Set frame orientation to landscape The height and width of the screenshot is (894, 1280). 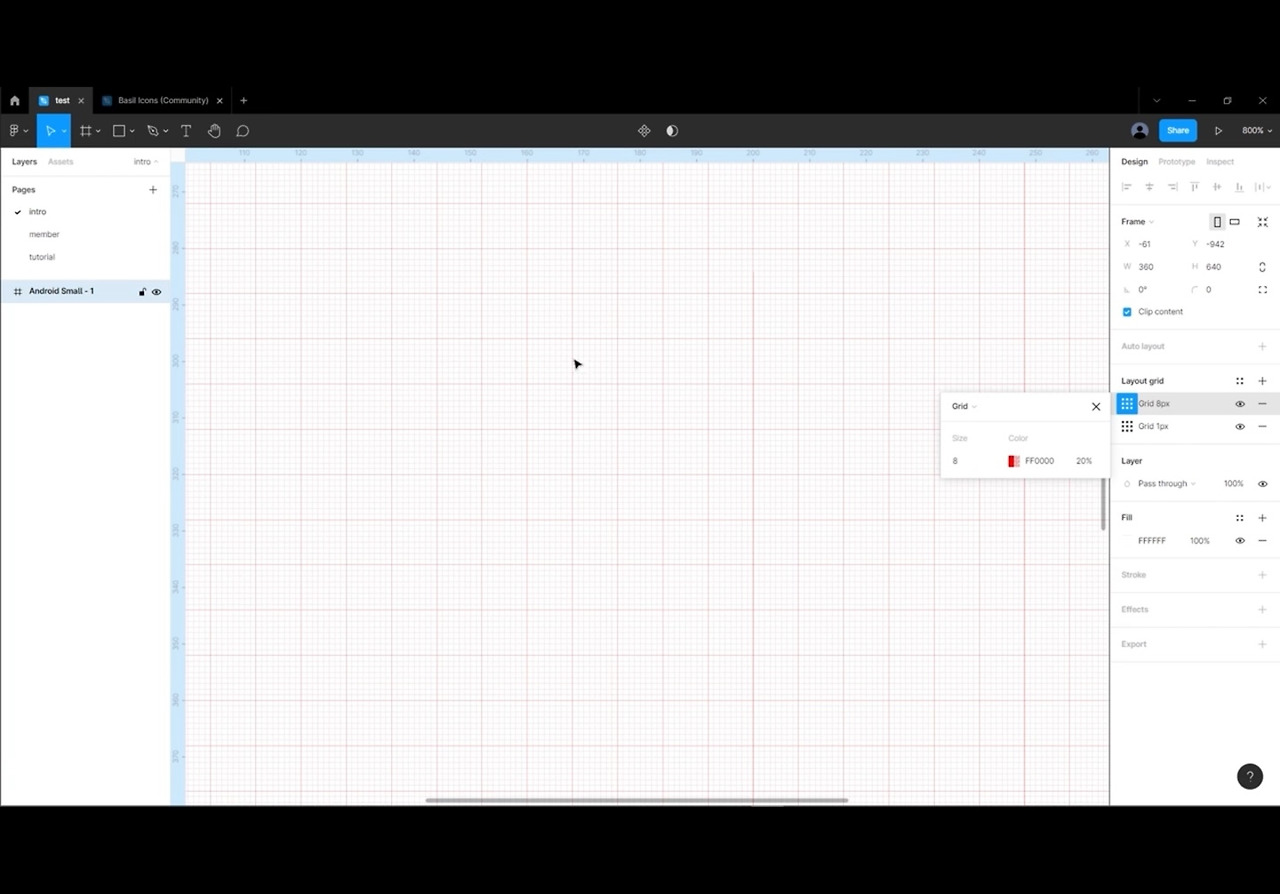coord(1235,222)
